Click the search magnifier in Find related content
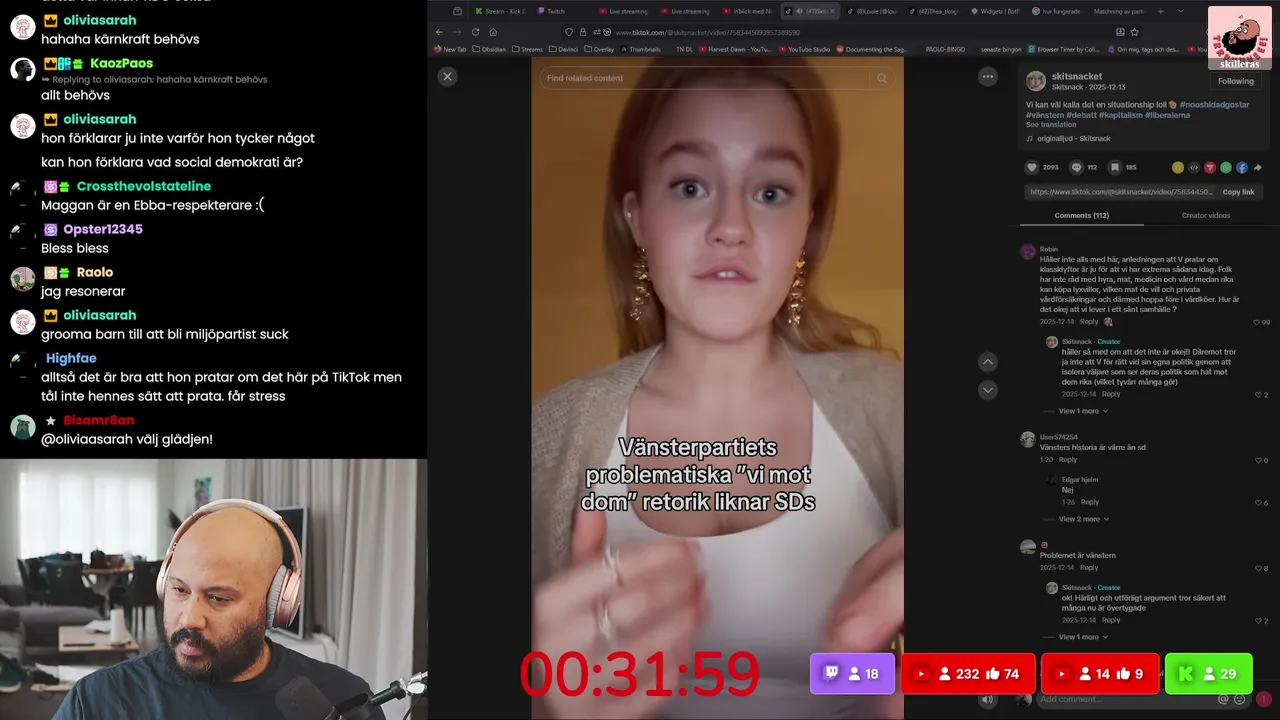1280x720 pixels. tap(881, 78)
